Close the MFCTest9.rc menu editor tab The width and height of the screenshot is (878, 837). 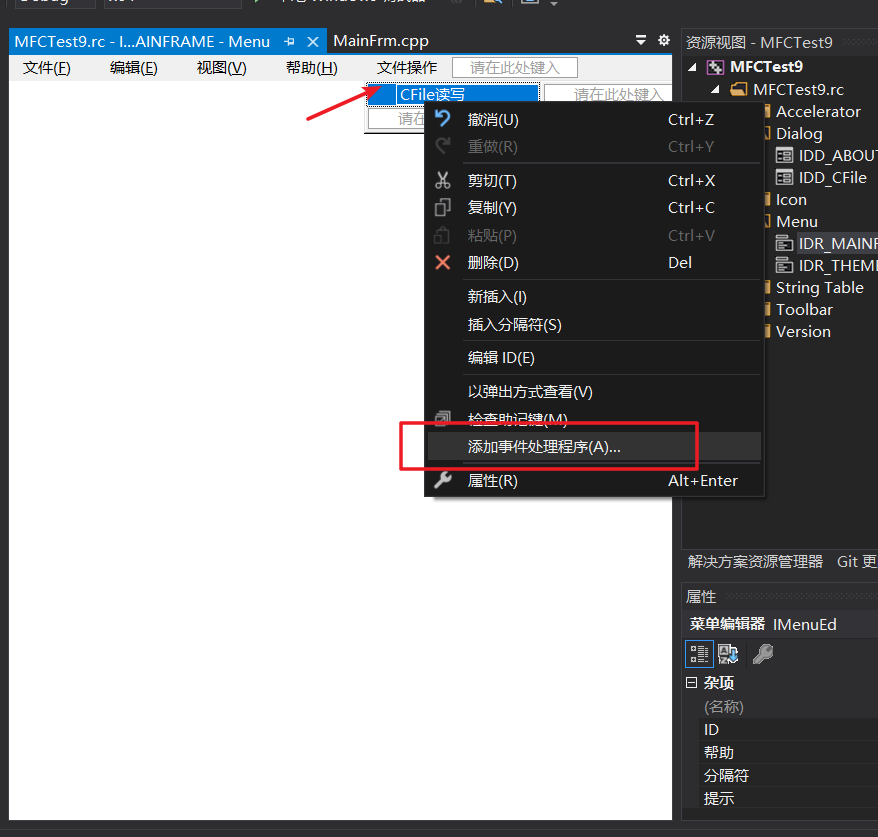[313, 42]
